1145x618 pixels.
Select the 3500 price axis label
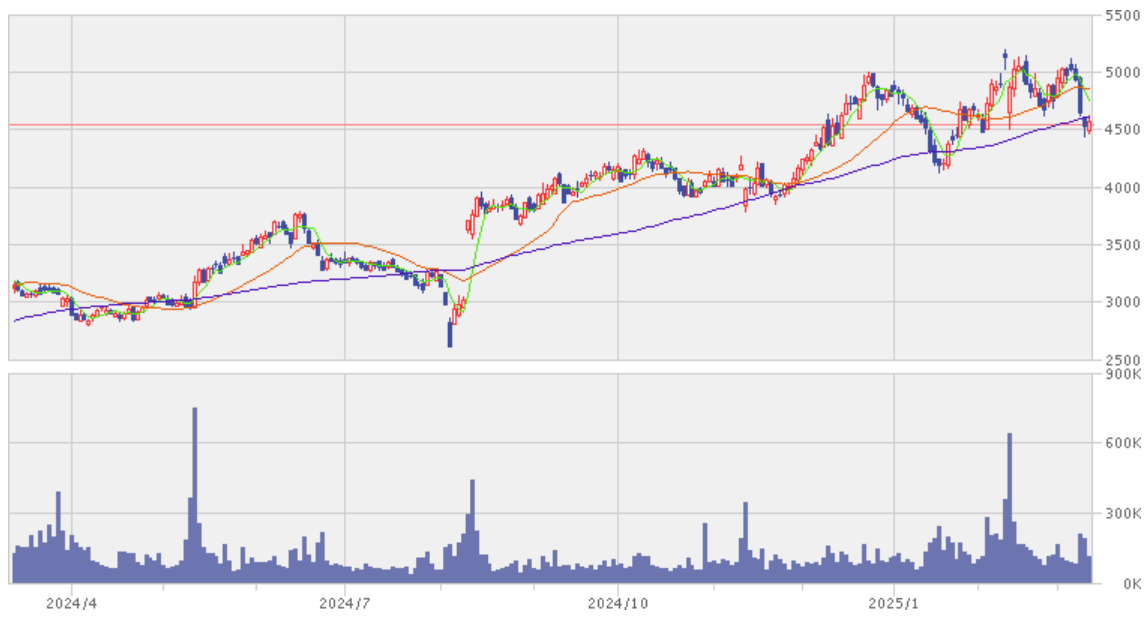click(x=1122, y=245)
